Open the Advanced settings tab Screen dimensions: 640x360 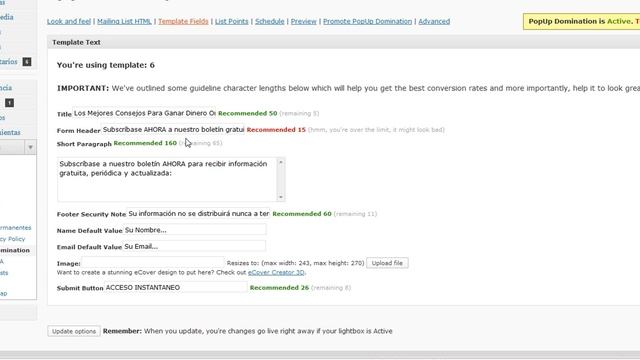(x=434, y=21)
